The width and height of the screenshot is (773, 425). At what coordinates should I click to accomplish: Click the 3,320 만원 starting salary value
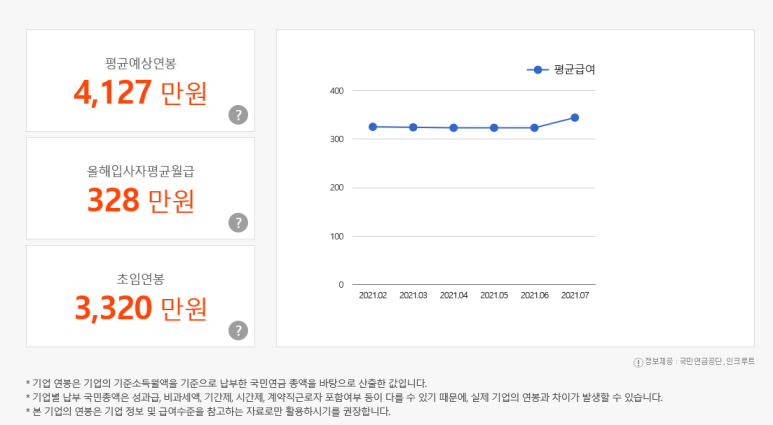[140, 307]
